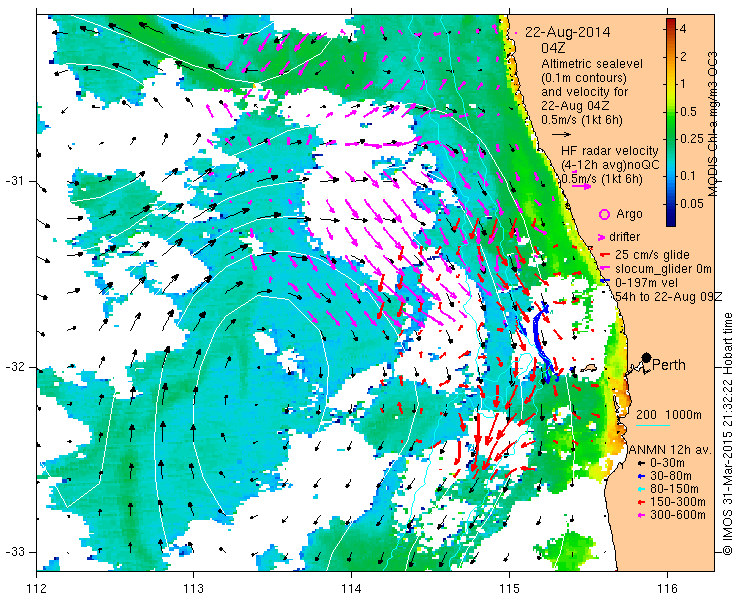Click the colour bar tick label '0.05'
This screenshot has height=600, width=740.
click(x=692, y=204)
